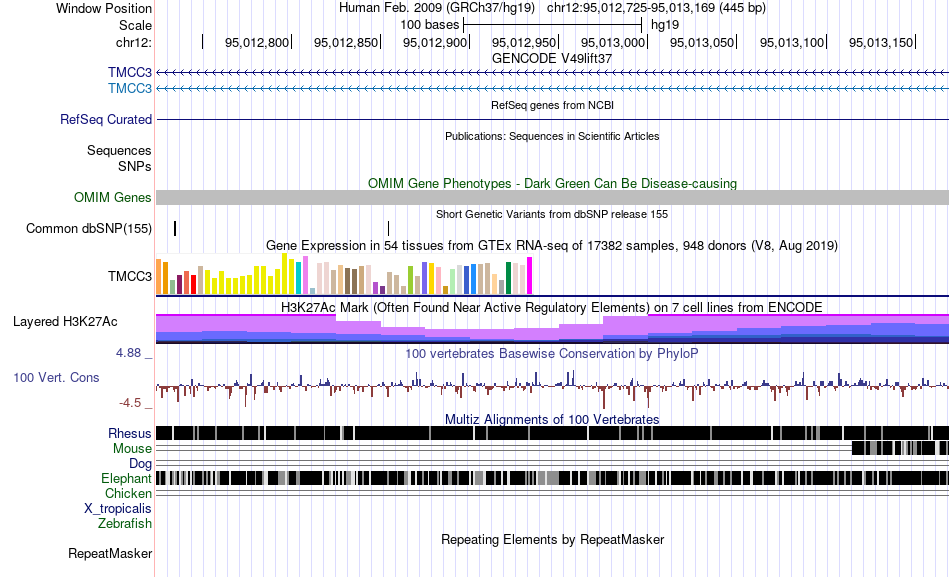Open Short Genetic Variants dbSNP 155 title

tap(552, 215)
